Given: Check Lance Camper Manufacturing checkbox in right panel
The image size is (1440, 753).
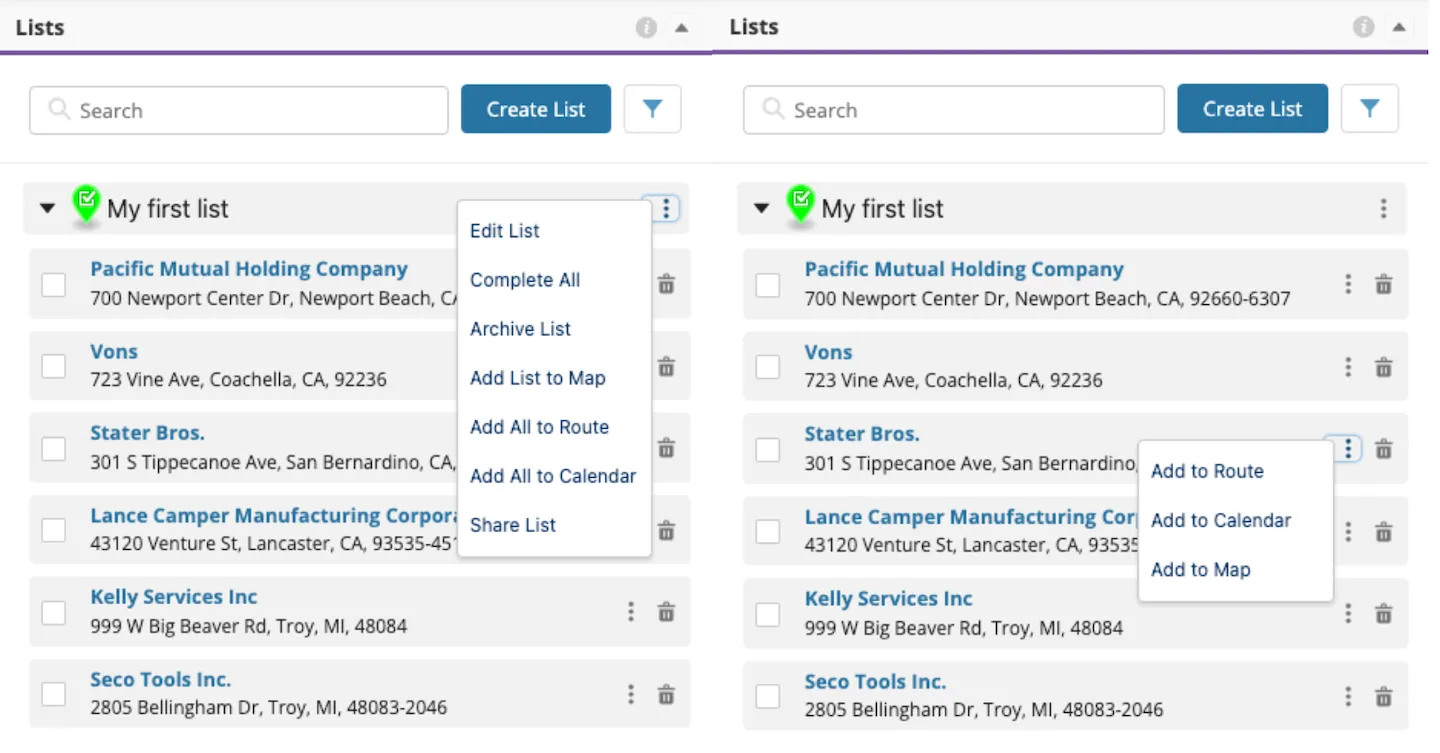Looking at the screenshot, I should (x=768, y=532).
